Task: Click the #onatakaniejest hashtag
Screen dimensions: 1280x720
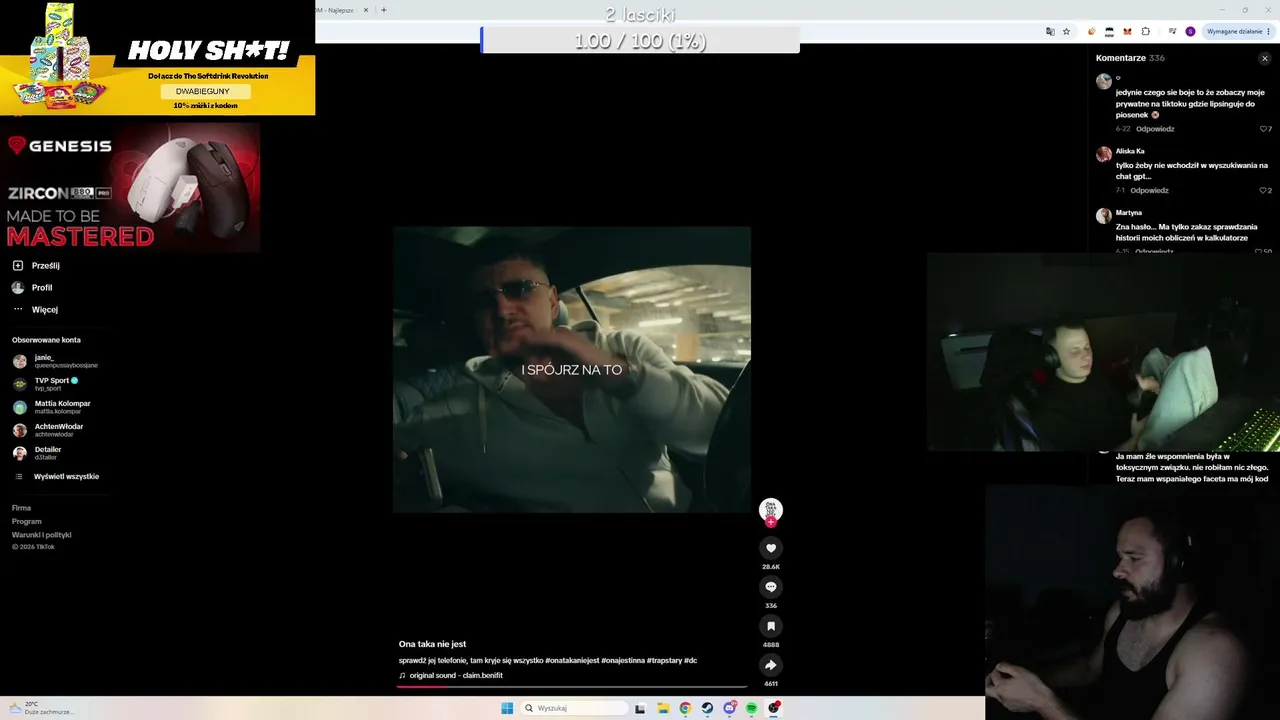Action: [572, 661]
